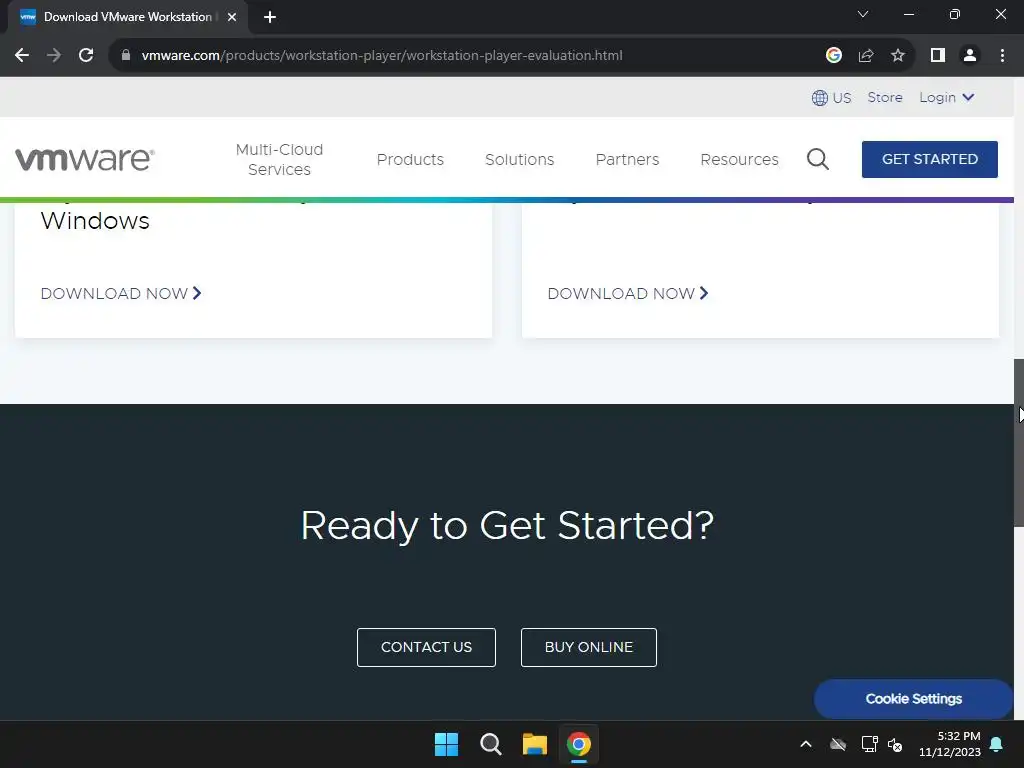Open the Windows Start menu

[x=447, y=744]
